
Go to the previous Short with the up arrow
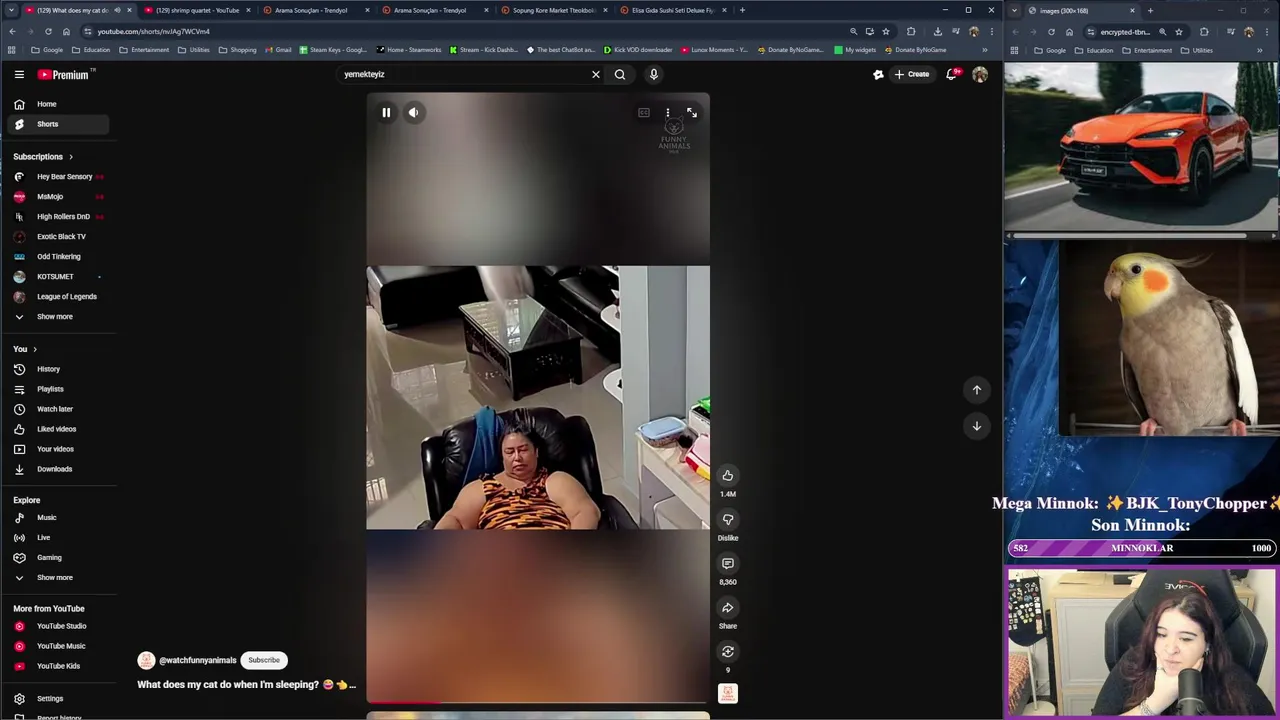pyautogui.click(x=977, y=390)
